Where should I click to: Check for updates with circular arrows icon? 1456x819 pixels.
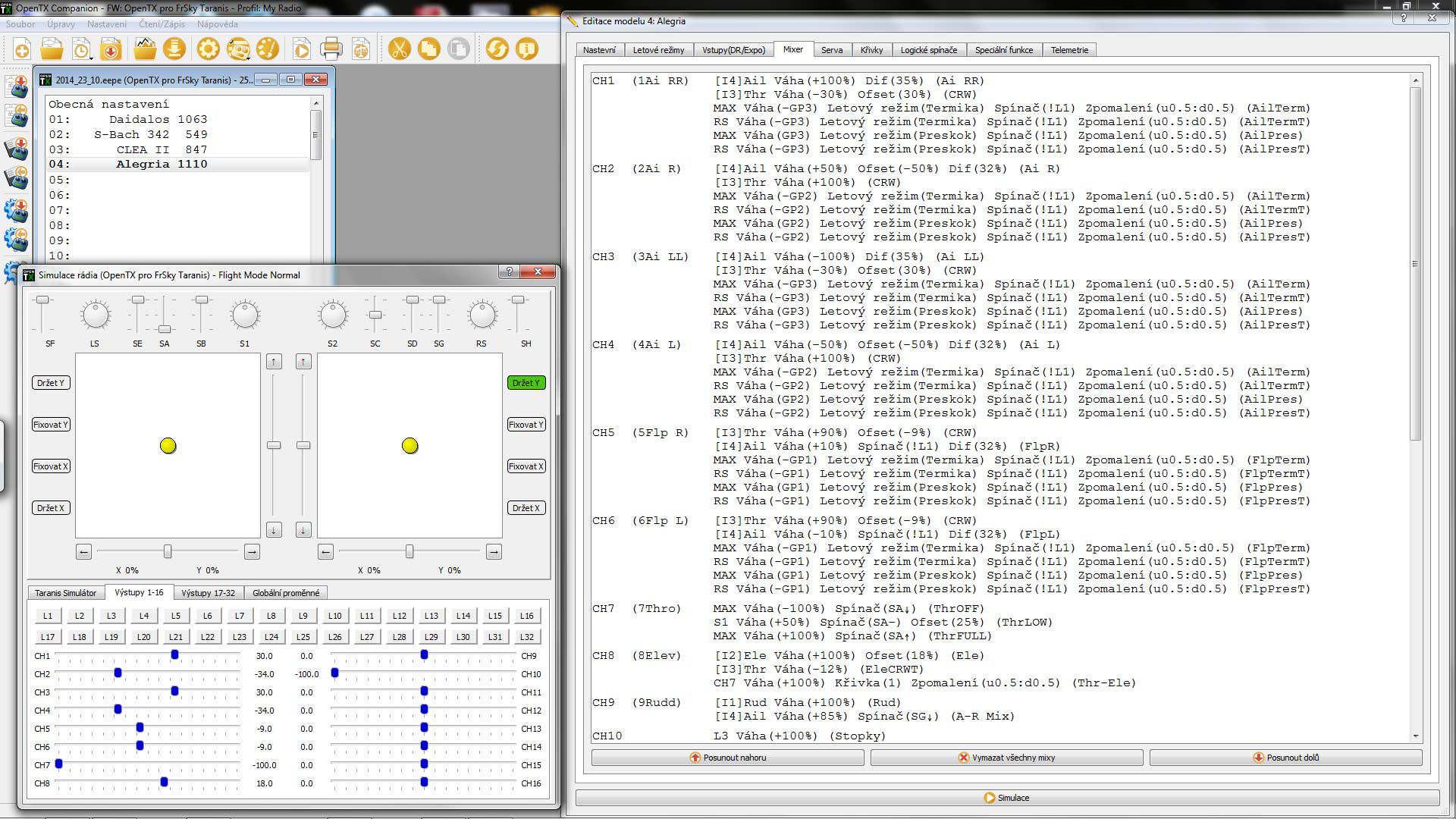click(497, 50)
